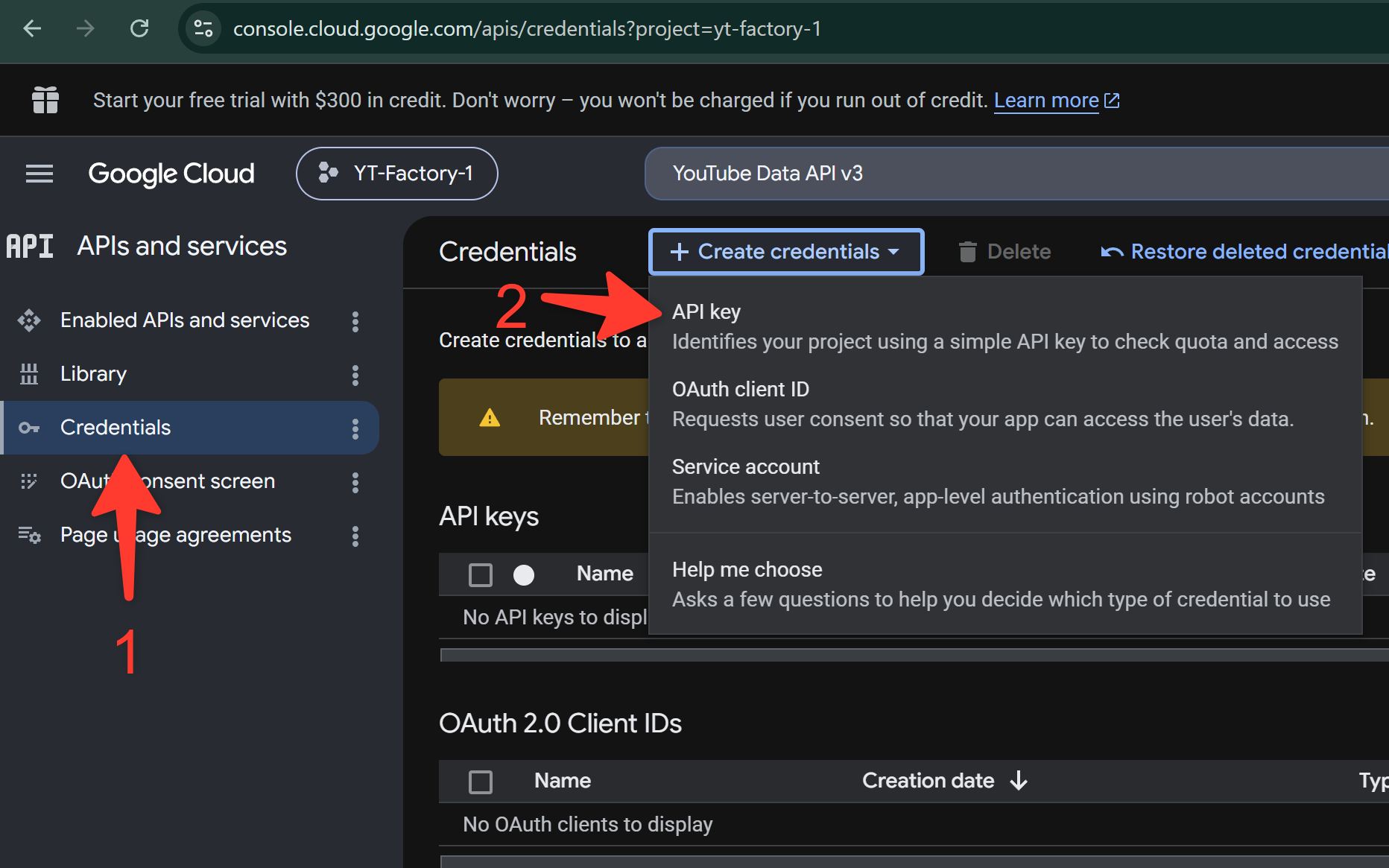
Task: Sort API keys by Name column
Action: pyautogui.click(x=604, y=574)
